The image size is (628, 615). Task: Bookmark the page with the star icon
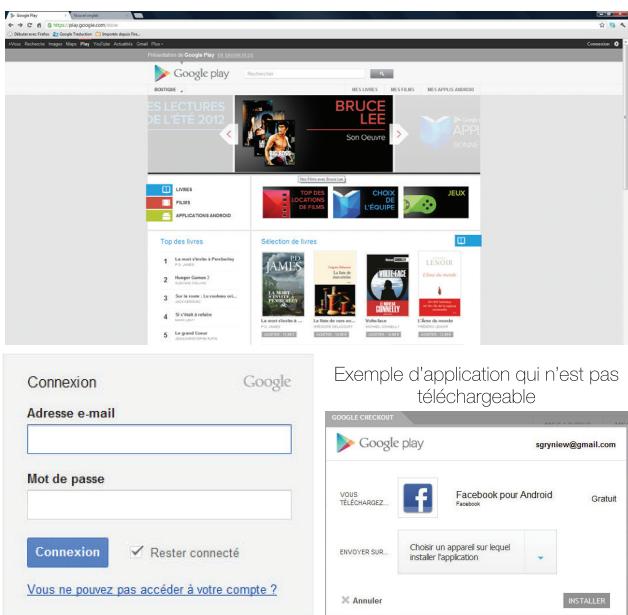[x=602, y=25]
